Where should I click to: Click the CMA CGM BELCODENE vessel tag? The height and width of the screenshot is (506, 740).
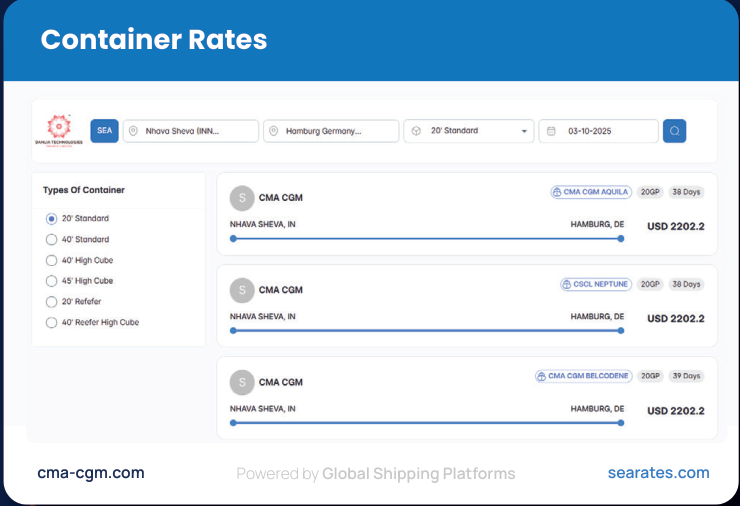tap(583, 376)
